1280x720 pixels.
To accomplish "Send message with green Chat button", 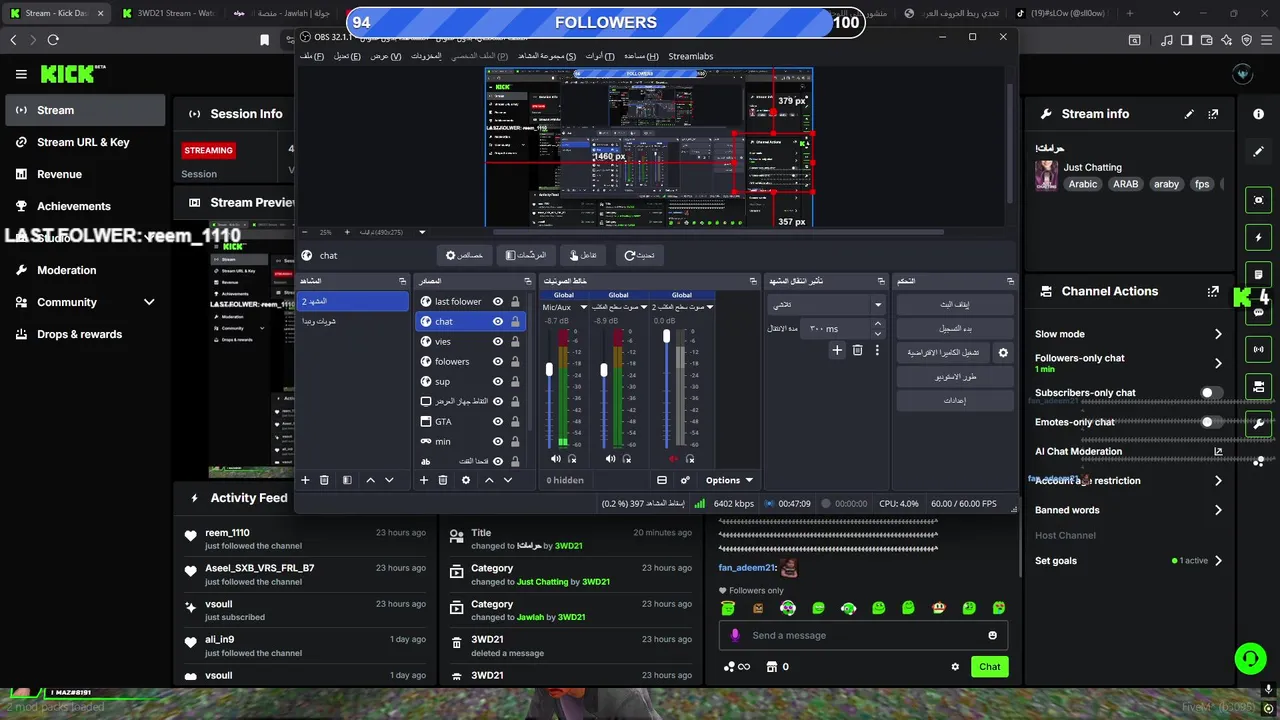I will 989,667.
